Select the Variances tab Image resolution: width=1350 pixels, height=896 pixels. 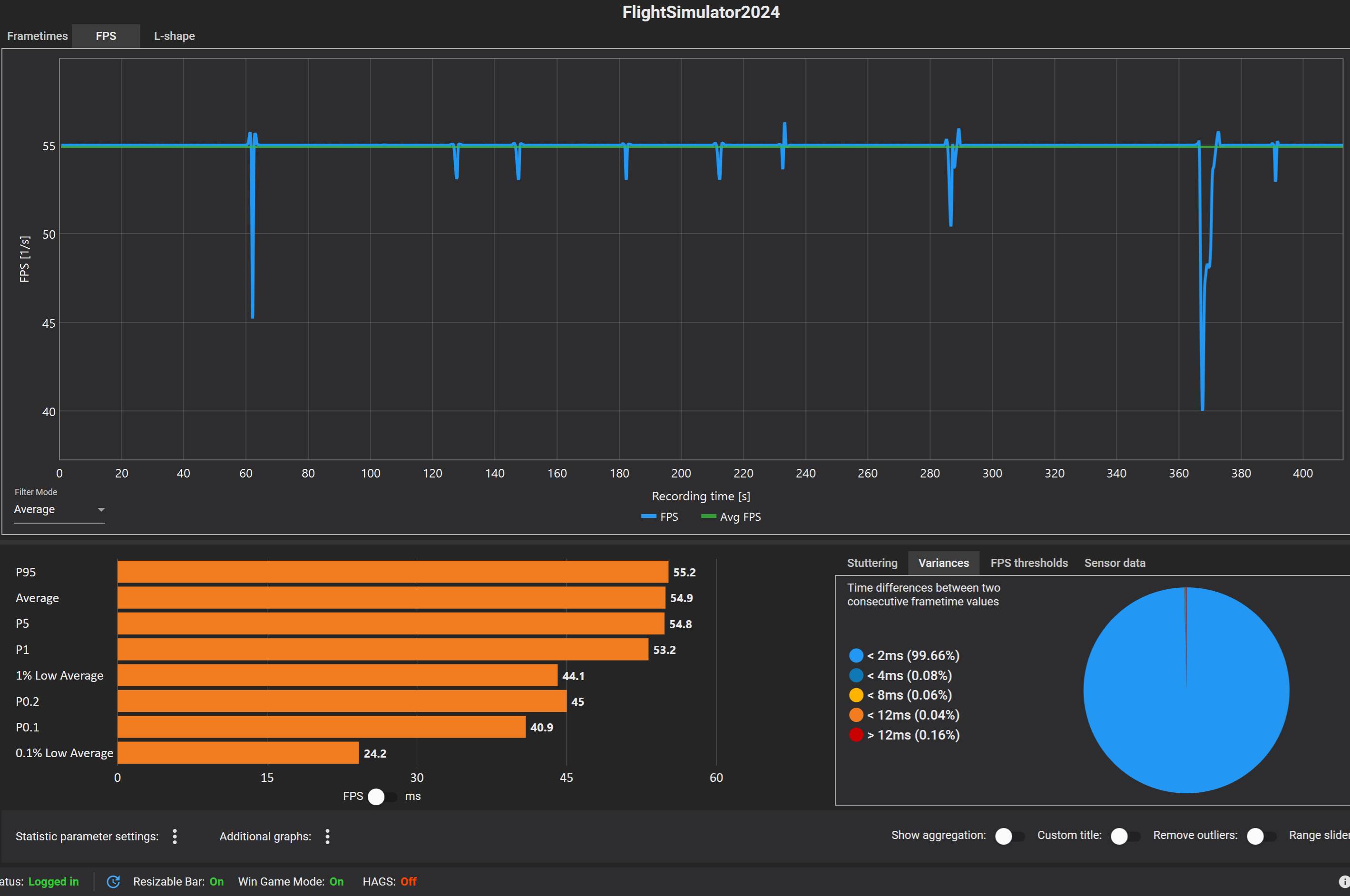click(x=944, y=563)
